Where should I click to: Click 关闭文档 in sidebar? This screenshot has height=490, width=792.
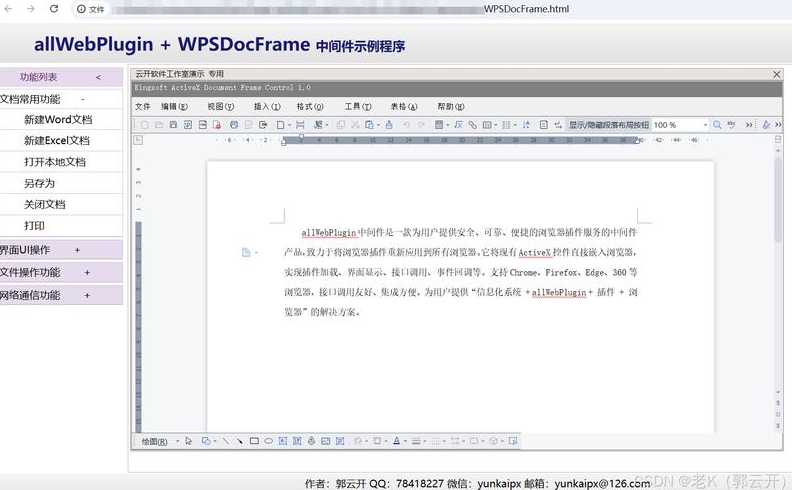(x=44, y=205)
